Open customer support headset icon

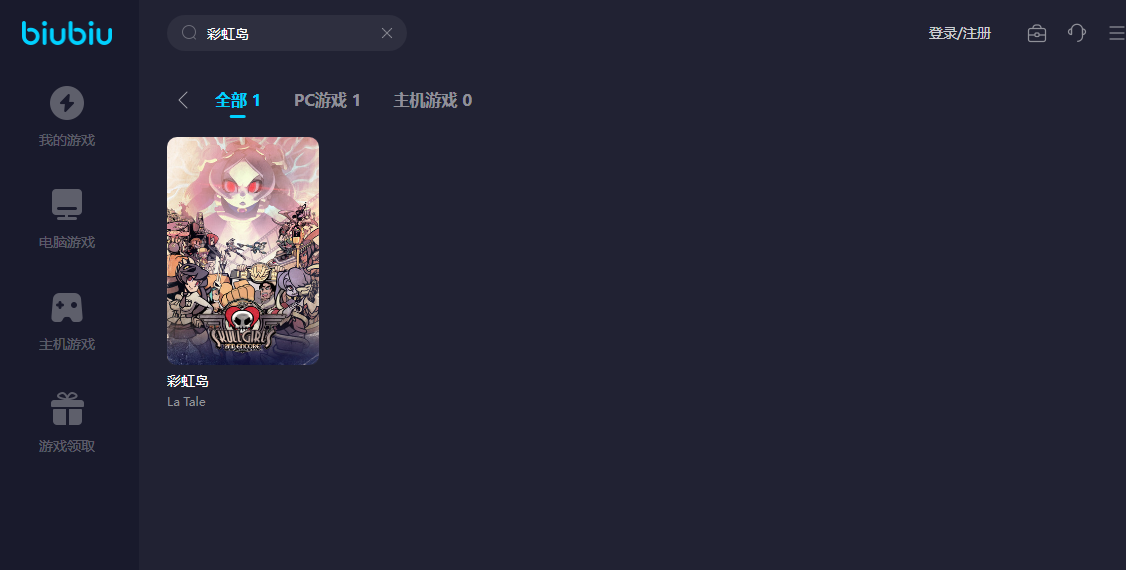tap(1076, 33)
